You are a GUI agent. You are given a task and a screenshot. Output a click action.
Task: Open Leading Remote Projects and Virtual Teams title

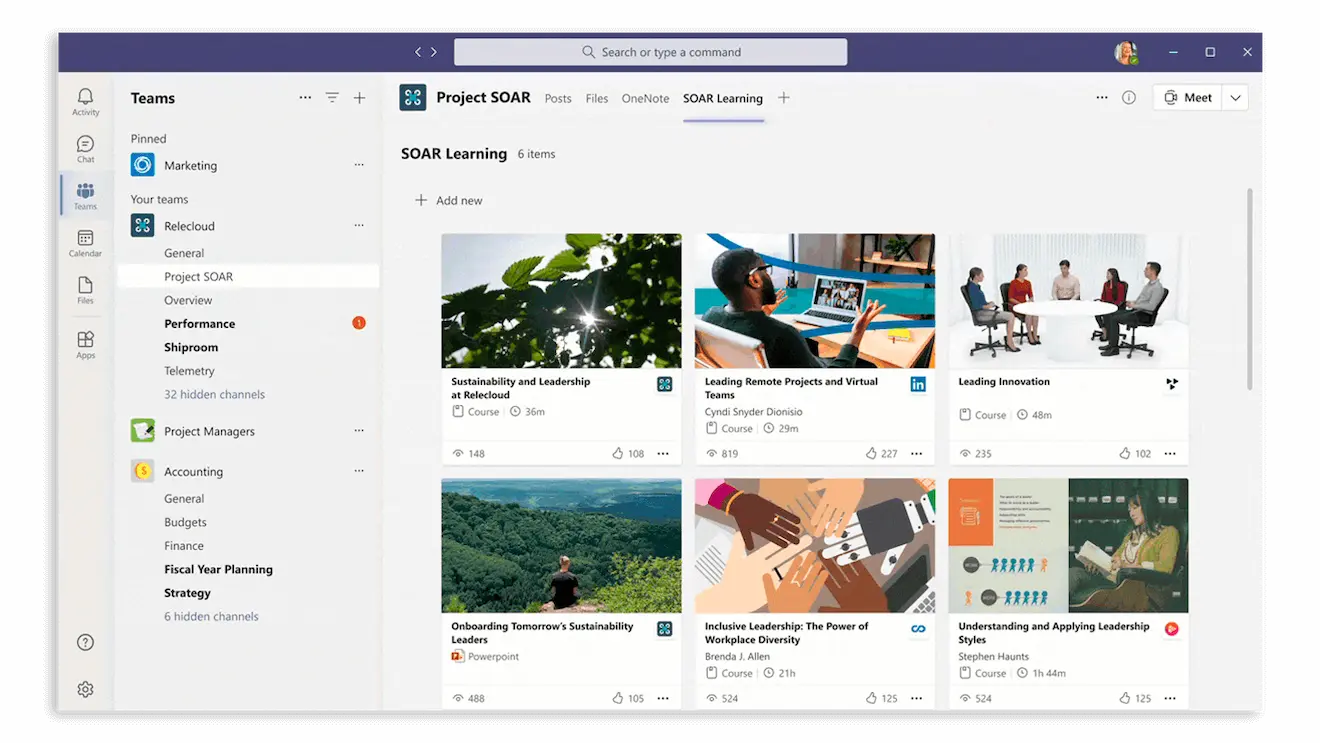pyautogui.click(x=791, y=388)
